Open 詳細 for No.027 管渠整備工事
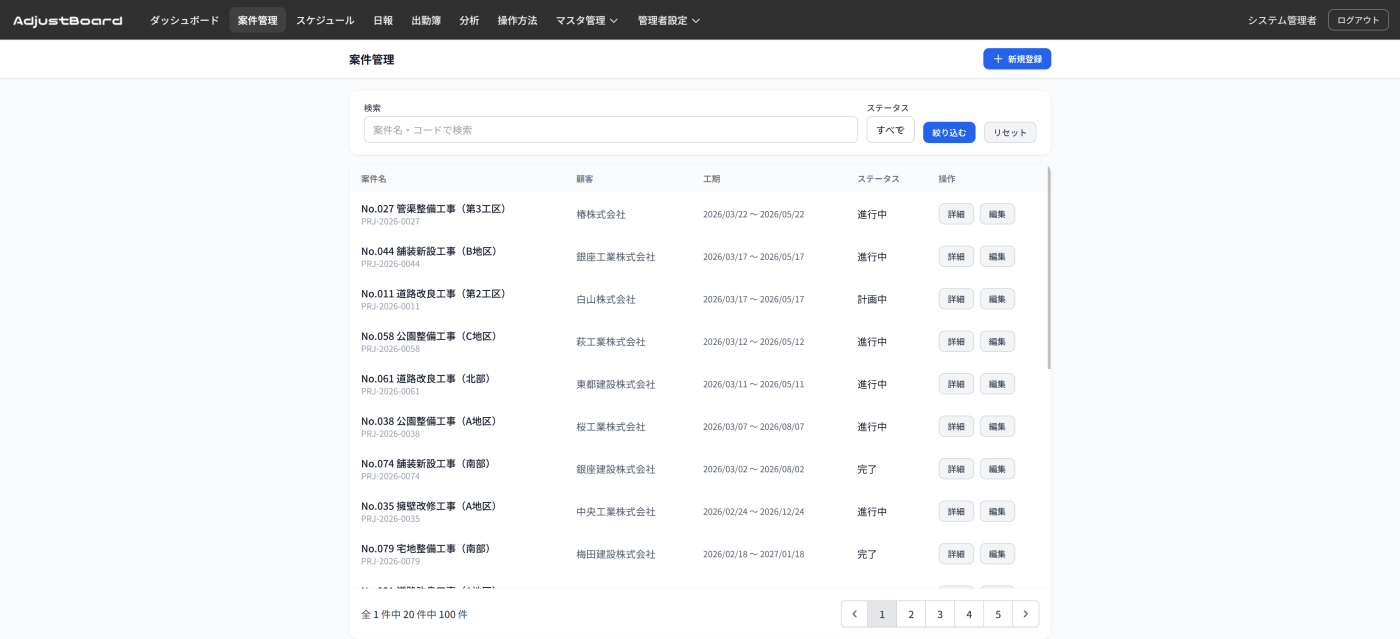Screen dimensions: 1400x639 [955, 214]
